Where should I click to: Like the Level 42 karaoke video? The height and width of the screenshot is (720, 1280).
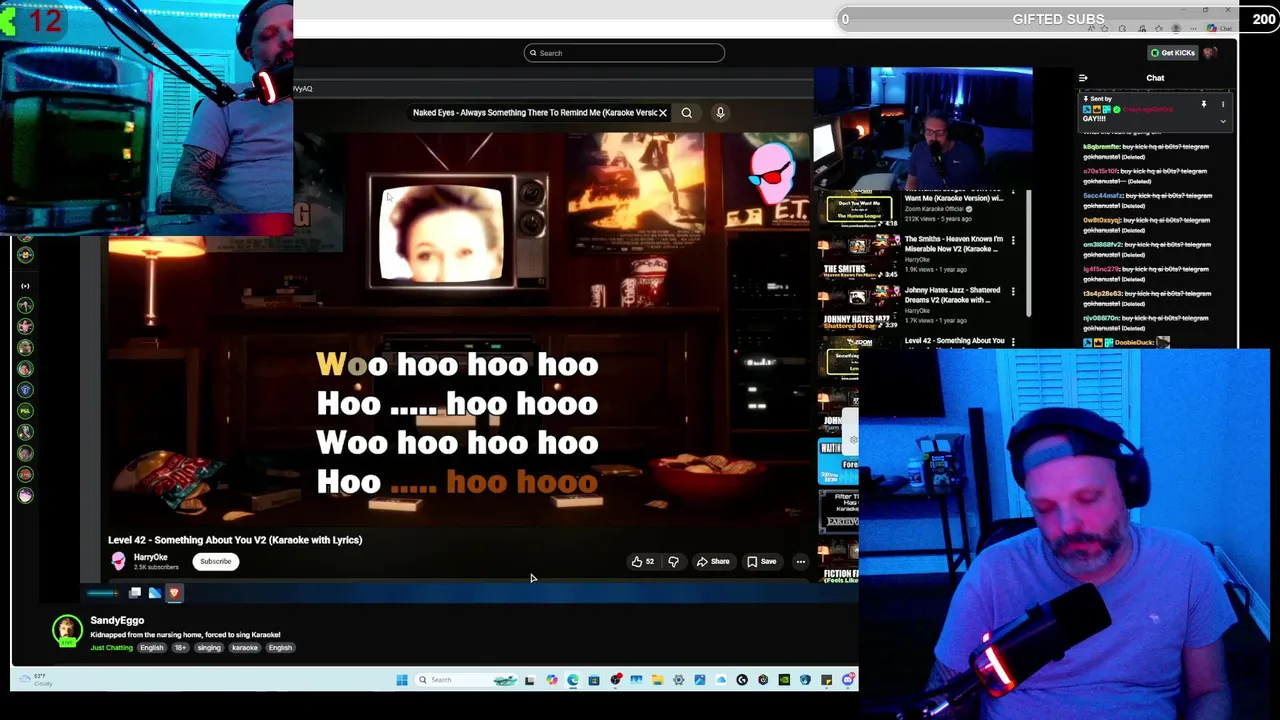[642, 562]
